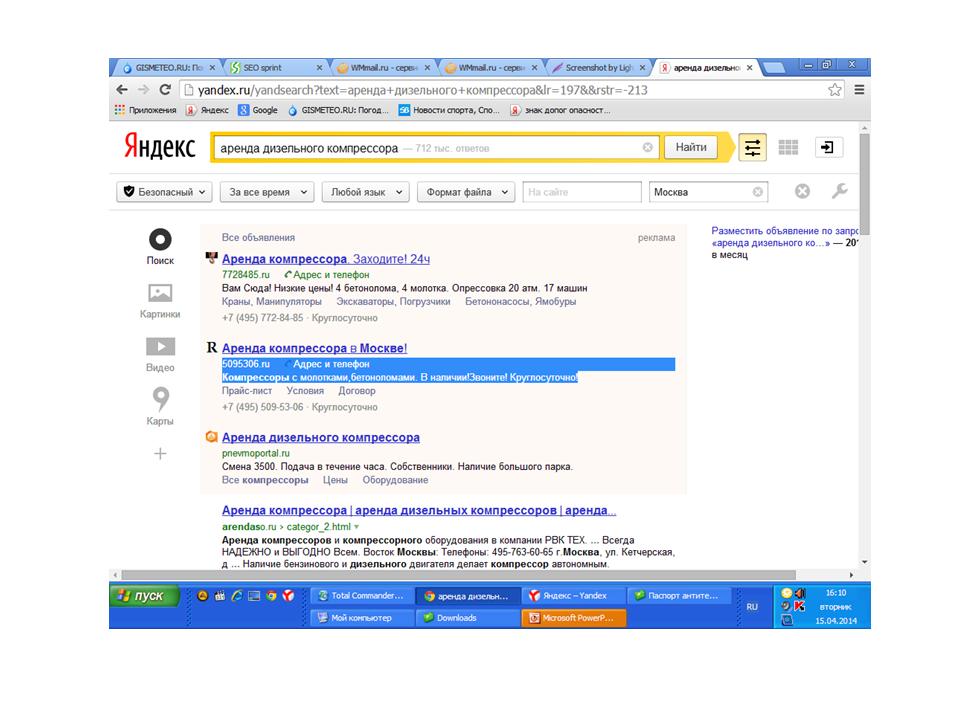The width and height of the screenshot is (960, 720).
Task: Reload the Yandex search page
Action: point(165,90)
